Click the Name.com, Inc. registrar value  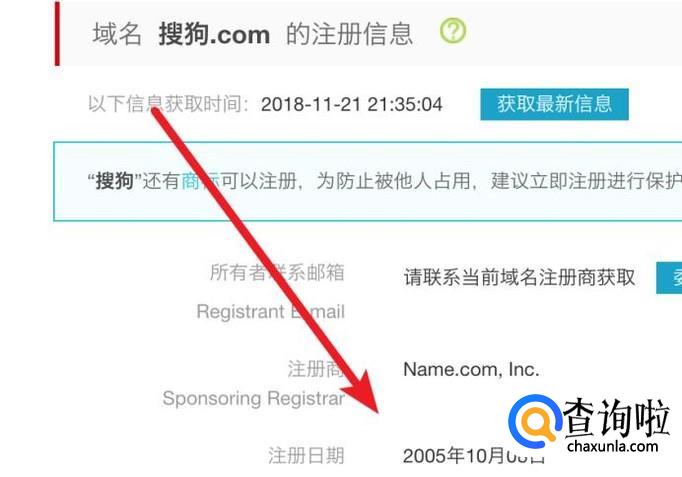471,370
